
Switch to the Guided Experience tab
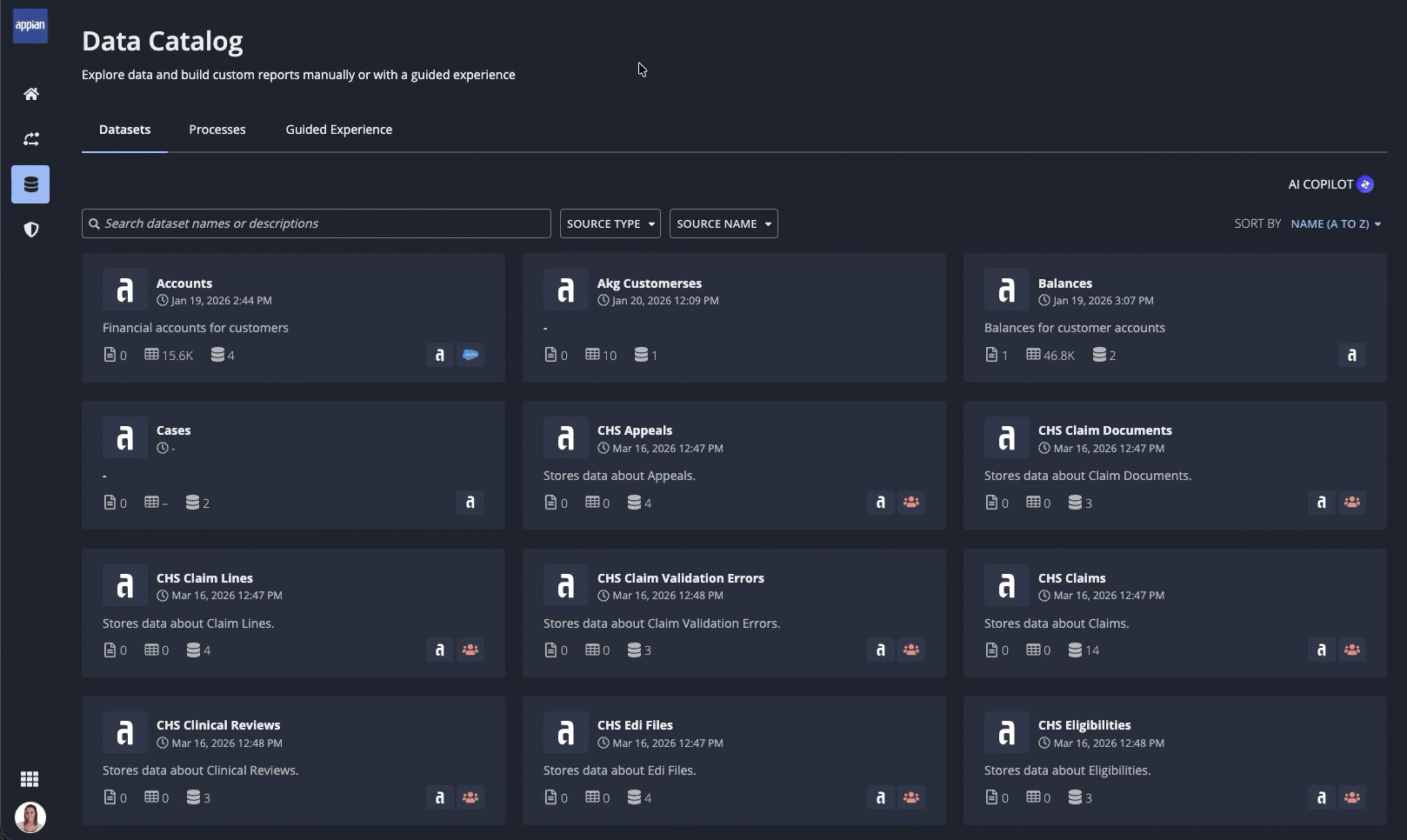(339, 130)
